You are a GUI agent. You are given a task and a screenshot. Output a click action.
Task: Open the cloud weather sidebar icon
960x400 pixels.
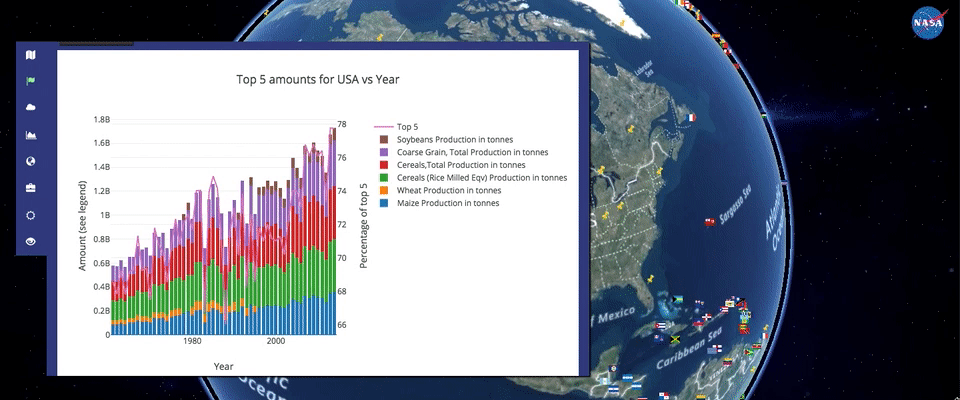[x=31, y=107]
